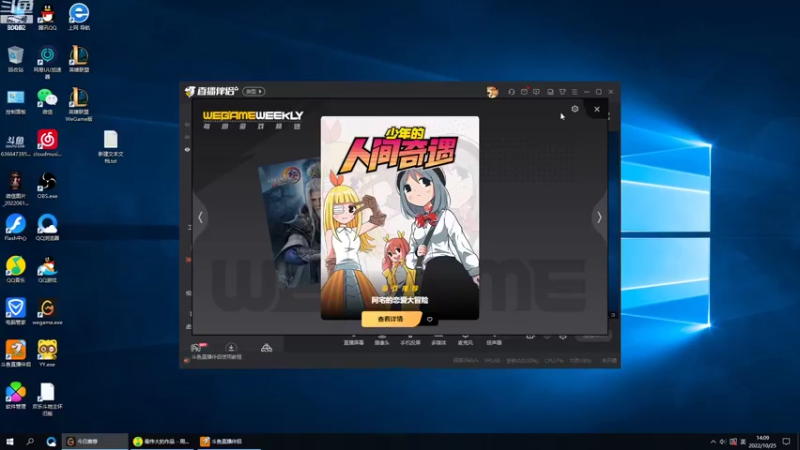Open the headset customer service icon
This screenshot has height=450, width=800.
click(x=511, y=92)
